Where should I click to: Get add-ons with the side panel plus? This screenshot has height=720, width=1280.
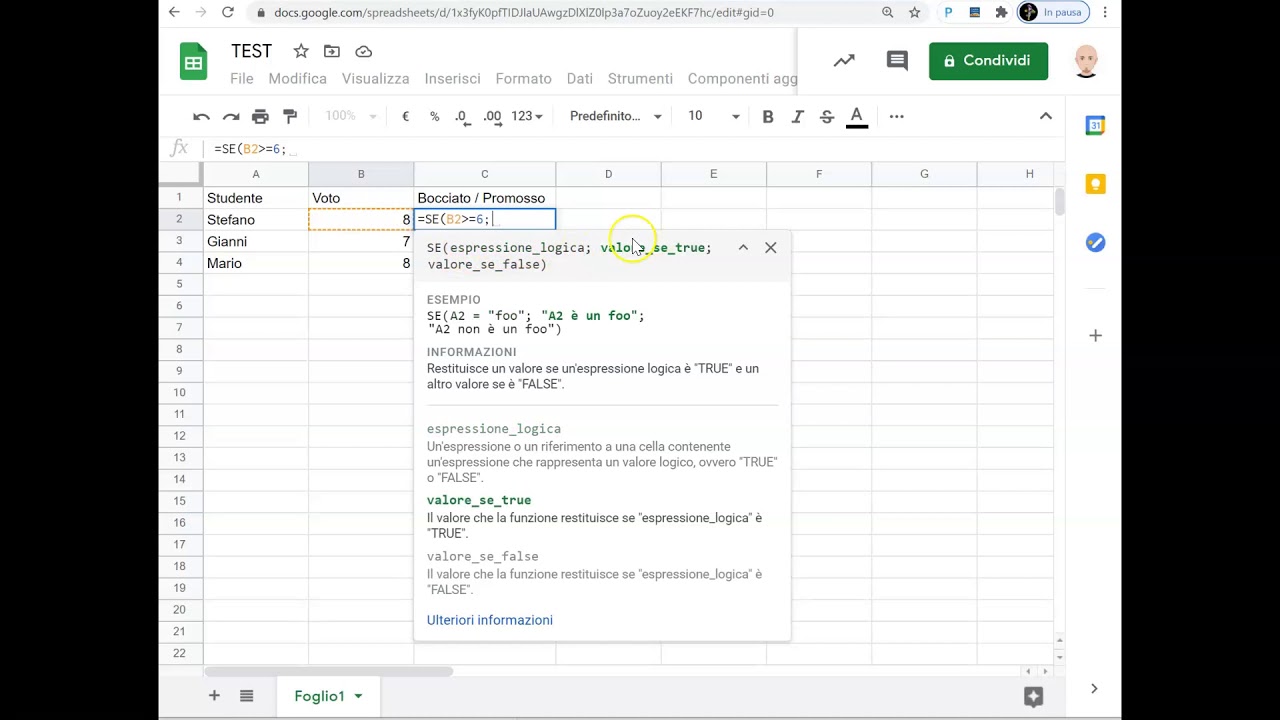coord(1095,336)
